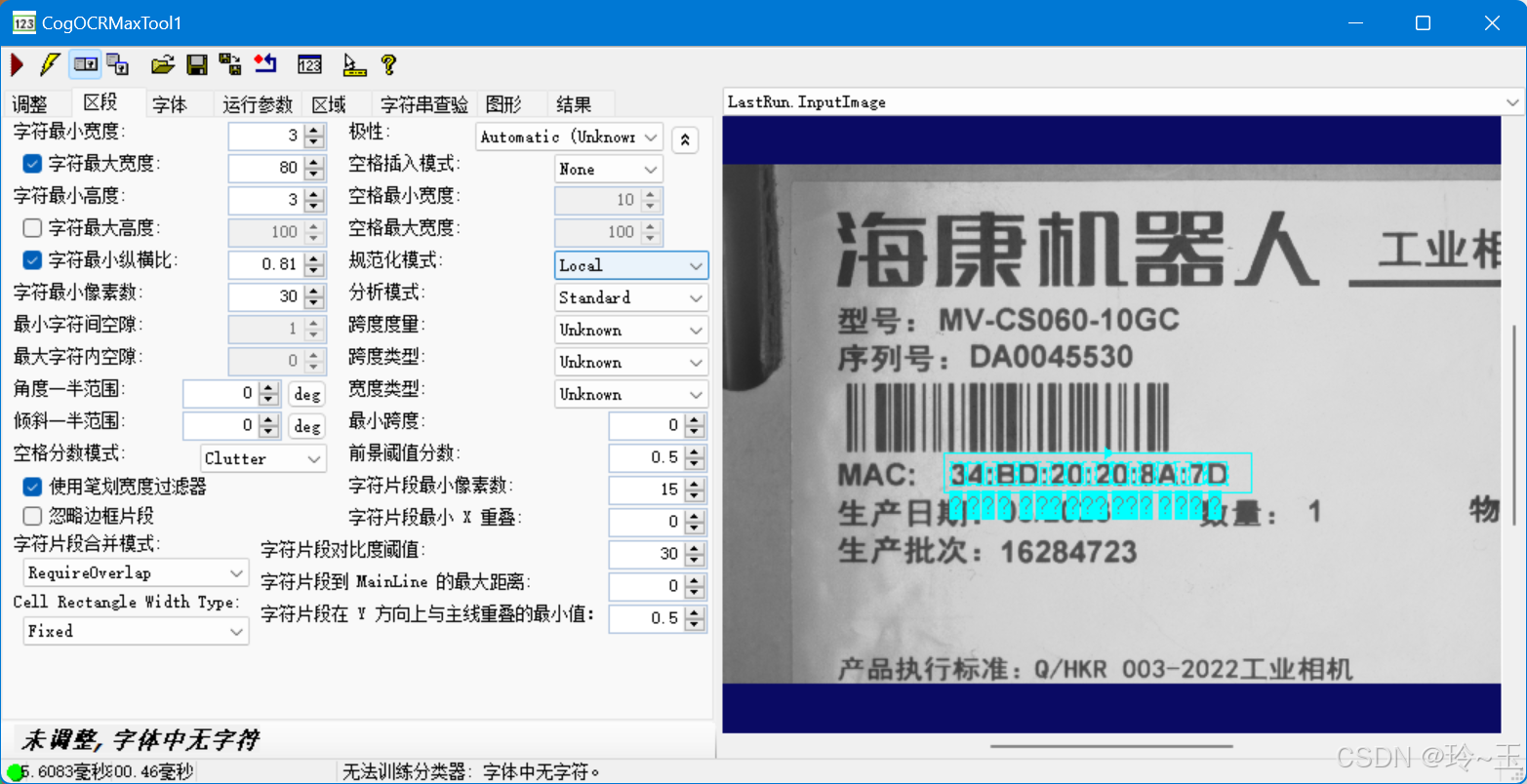
Task: Increase 字符最小纵横比 with its up arrow
Action: [313, 258]
